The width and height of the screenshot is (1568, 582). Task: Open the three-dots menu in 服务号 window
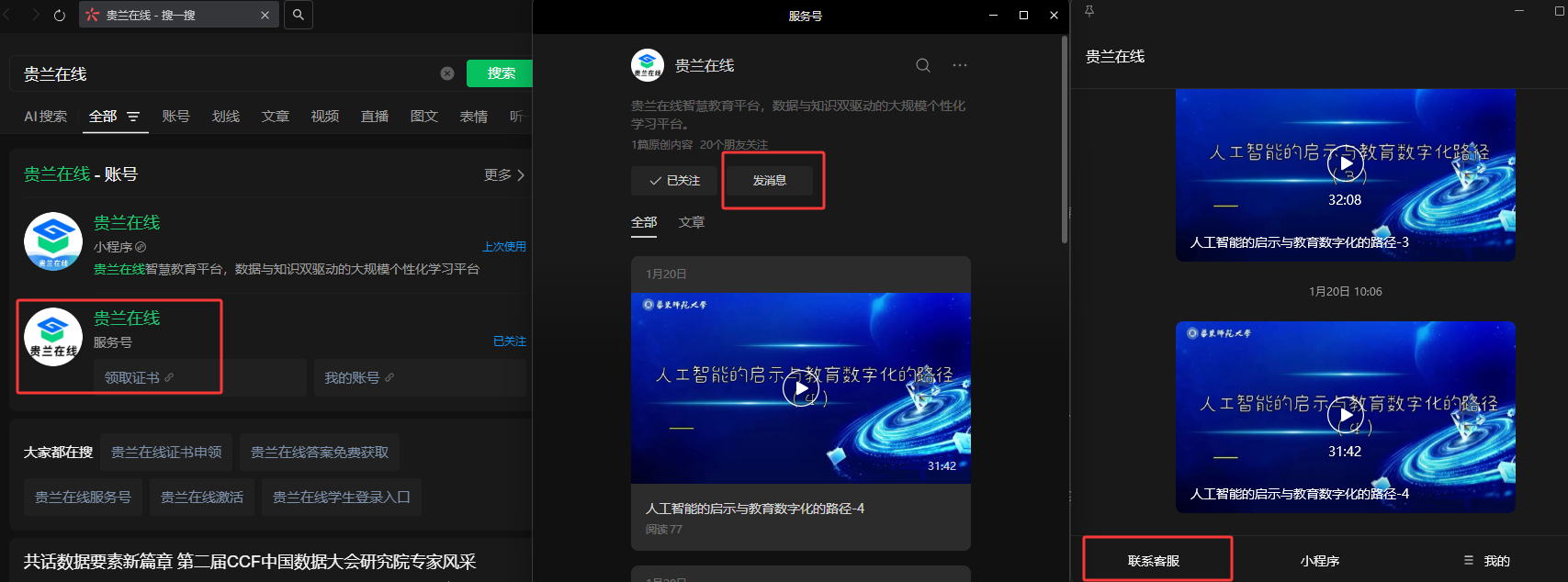coord(960,65)
